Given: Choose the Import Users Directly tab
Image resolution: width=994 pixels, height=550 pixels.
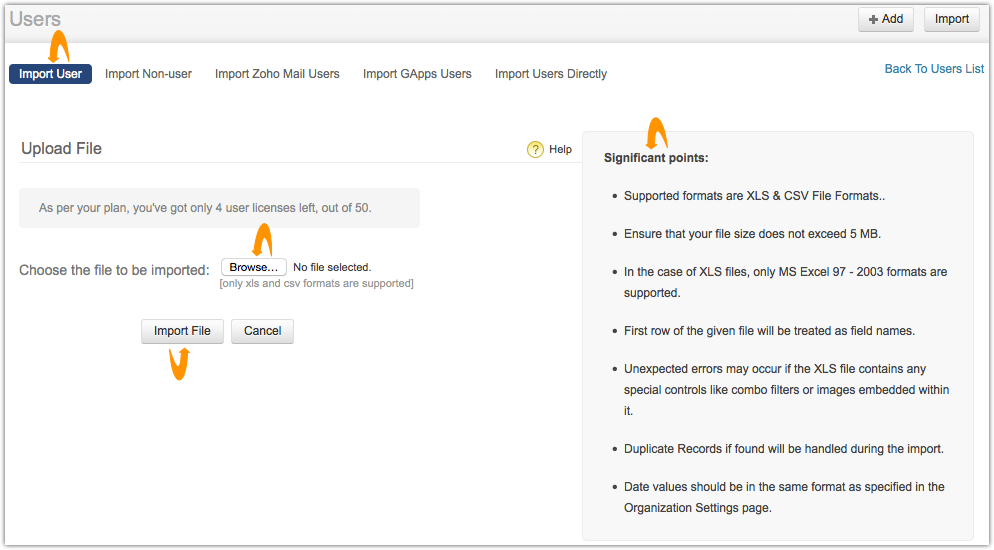Looking at the screenshot, I should [550, 74].
